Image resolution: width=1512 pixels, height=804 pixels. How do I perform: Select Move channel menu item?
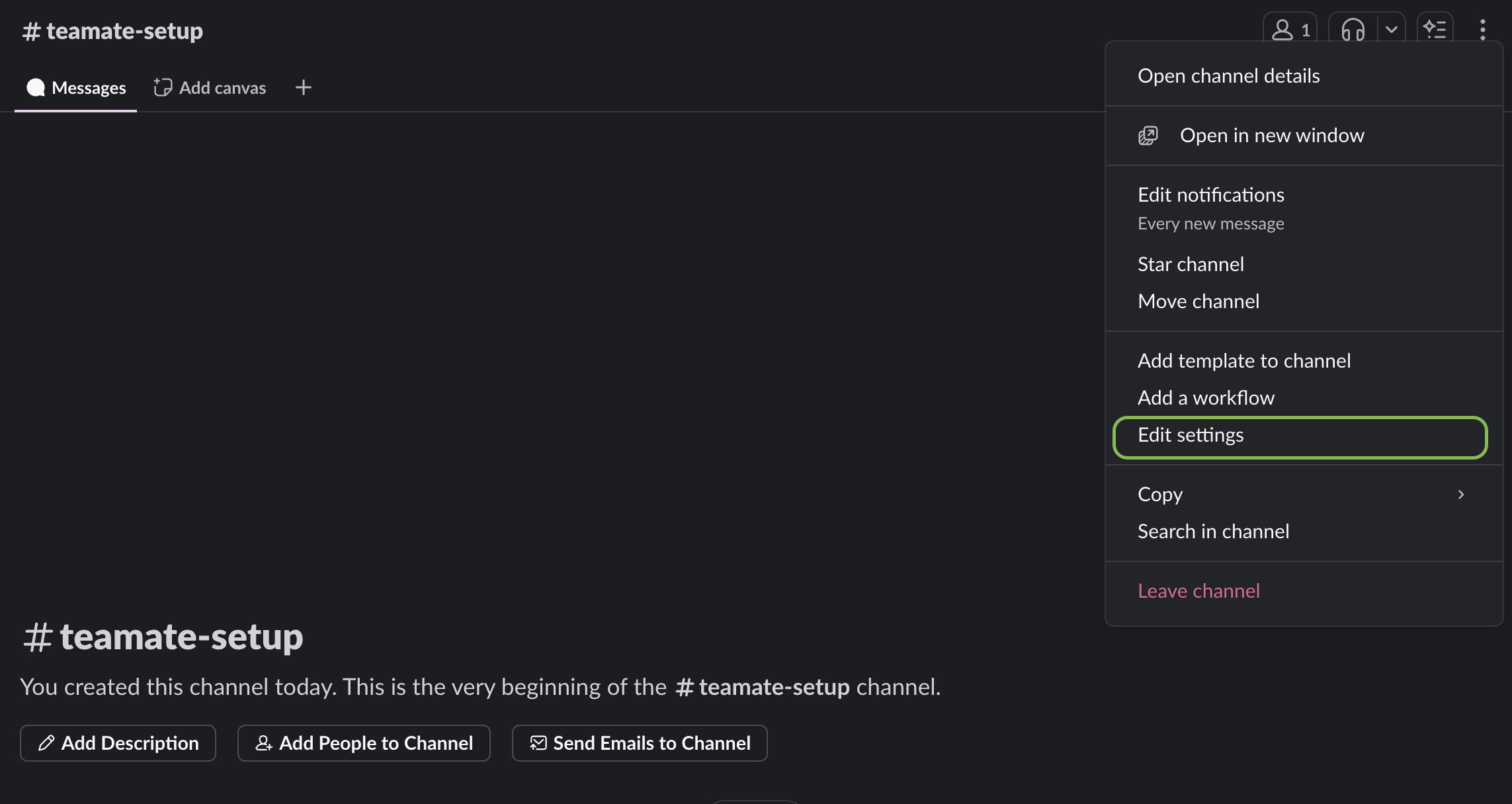tap(1304, 301)
